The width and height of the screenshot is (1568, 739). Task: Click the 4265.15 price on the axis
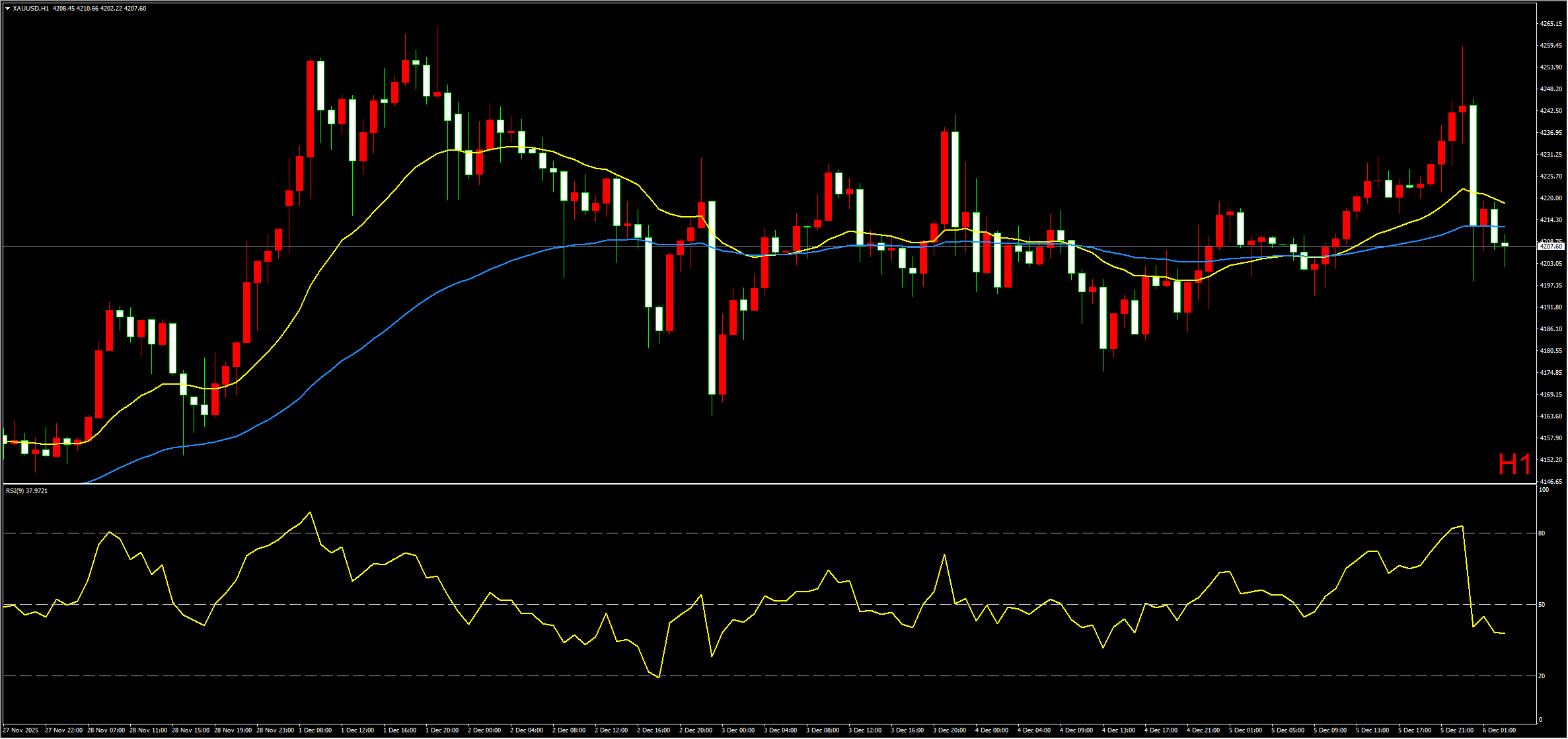coord(1550,24)
